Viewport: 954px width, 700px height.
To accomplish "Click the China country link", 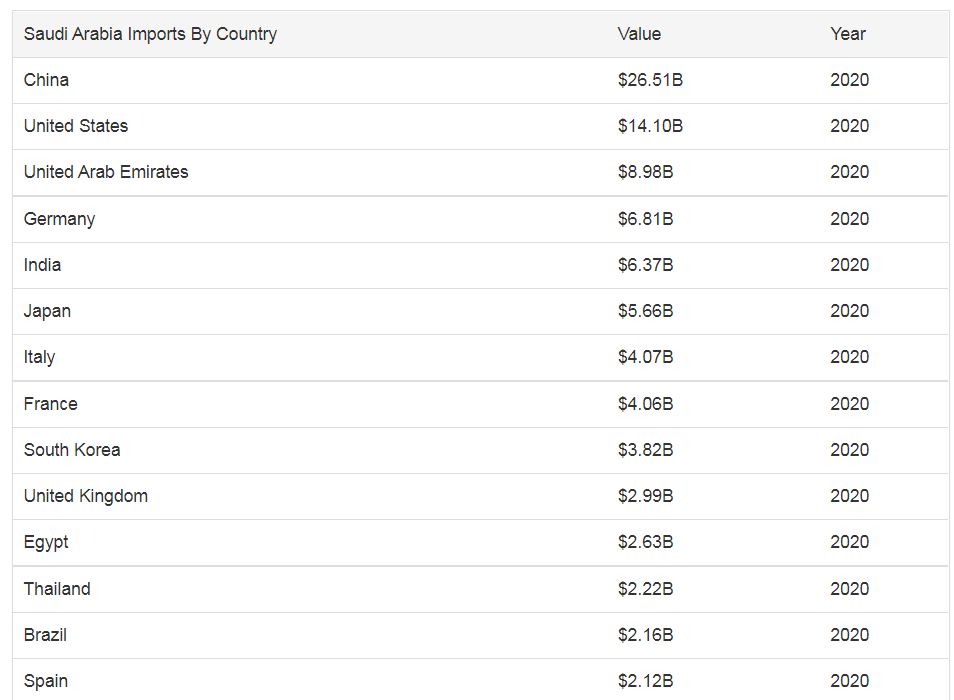I will pyautogui.click(x=46, y=80).
